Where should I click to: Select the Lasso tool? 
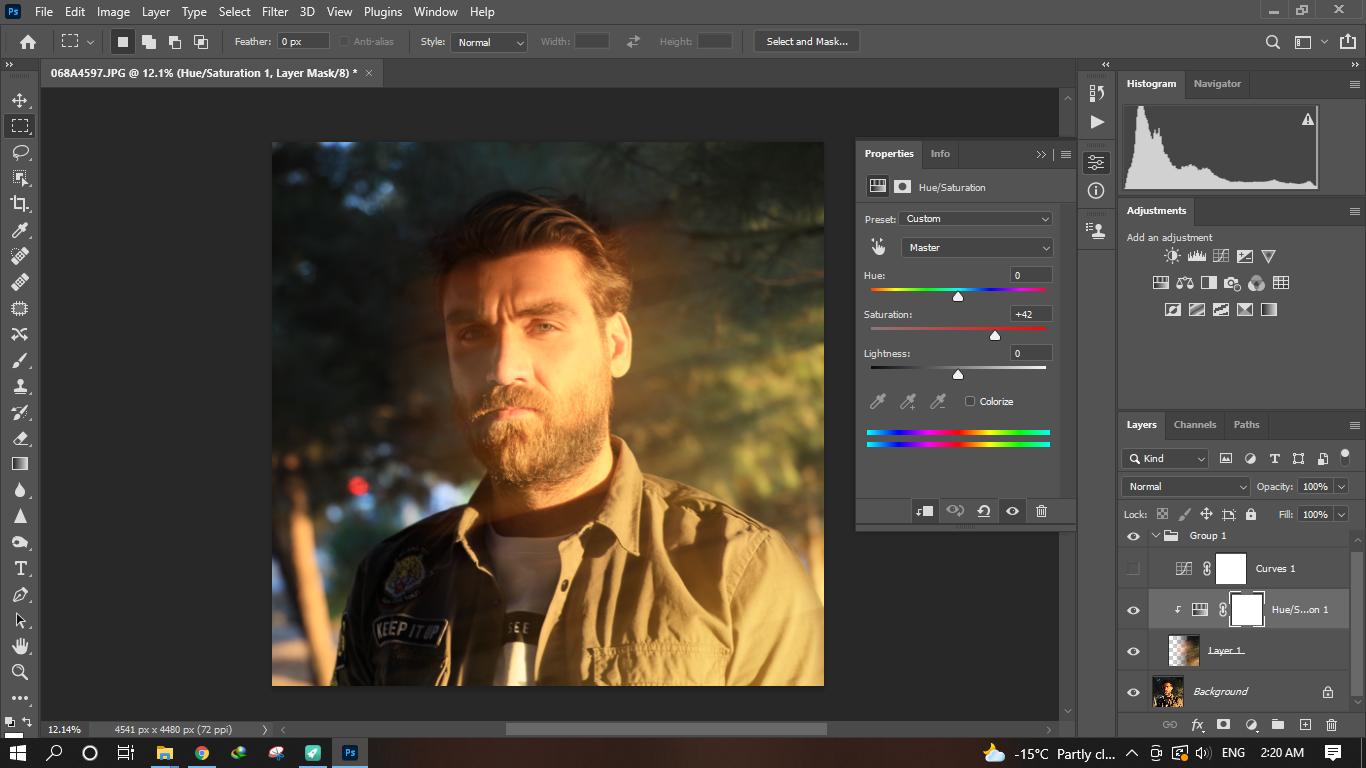coord(19,152)
